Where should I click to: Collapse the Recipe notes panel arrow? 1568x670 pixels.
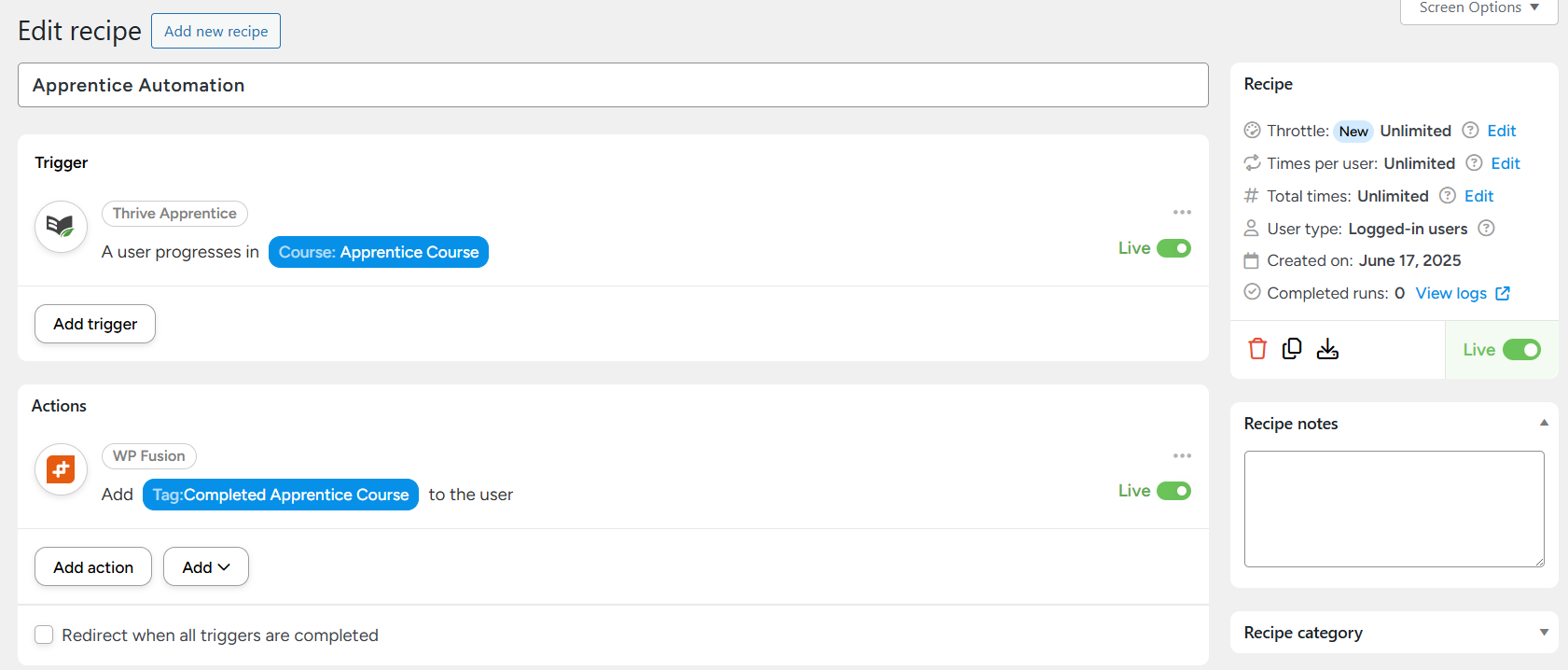(x=1544, y=423)
